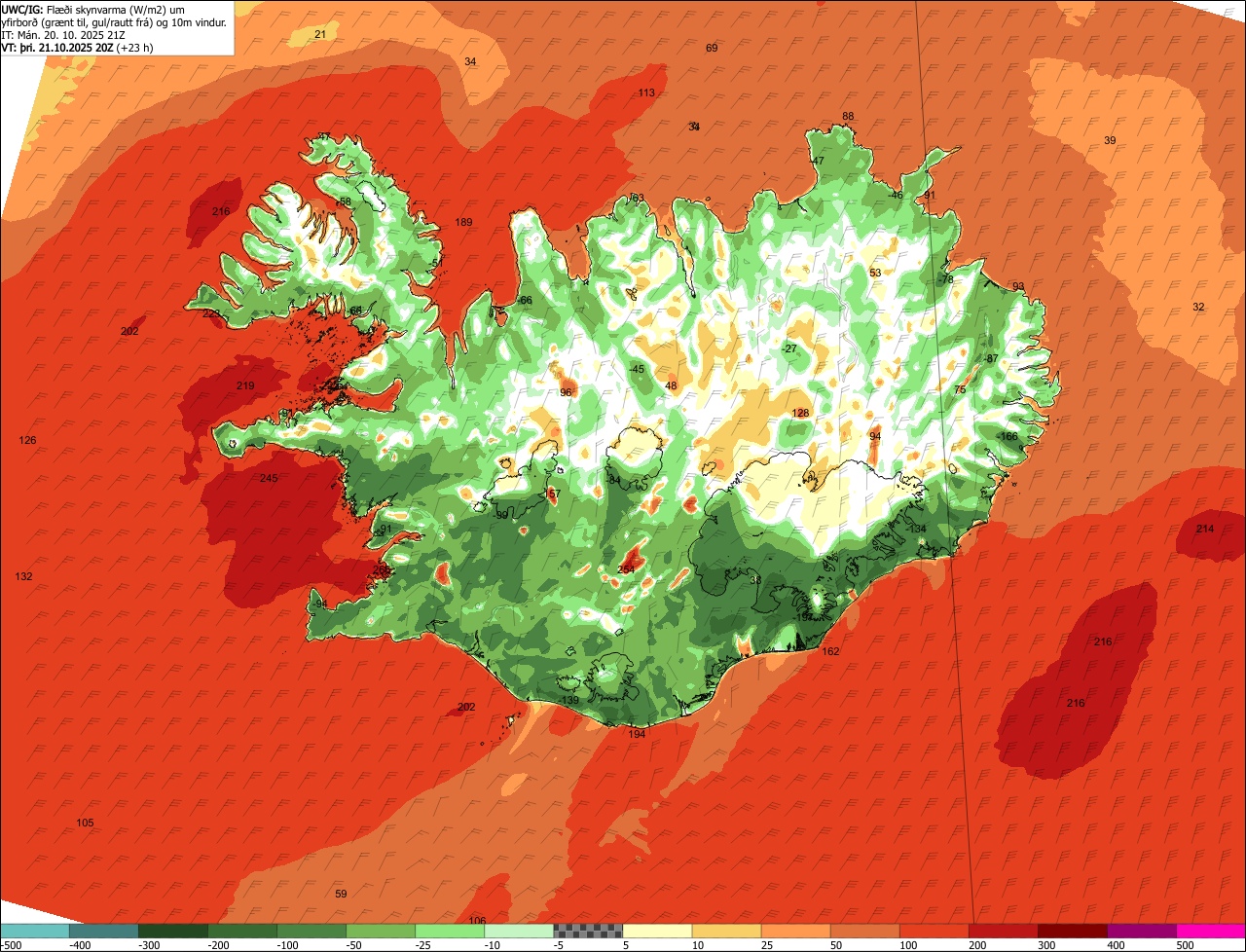Click the dark red legend swatch between 300 and 400
The width and height of the screenshot is (1246, 952).
[x=1073, y=931]
